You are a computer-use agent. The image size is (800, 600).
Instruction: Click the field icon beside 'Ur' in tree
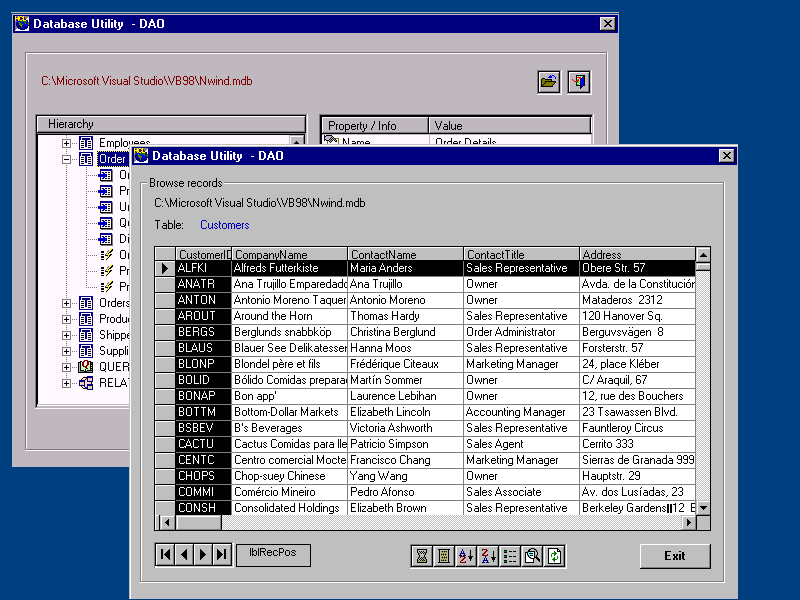[106, 207]
